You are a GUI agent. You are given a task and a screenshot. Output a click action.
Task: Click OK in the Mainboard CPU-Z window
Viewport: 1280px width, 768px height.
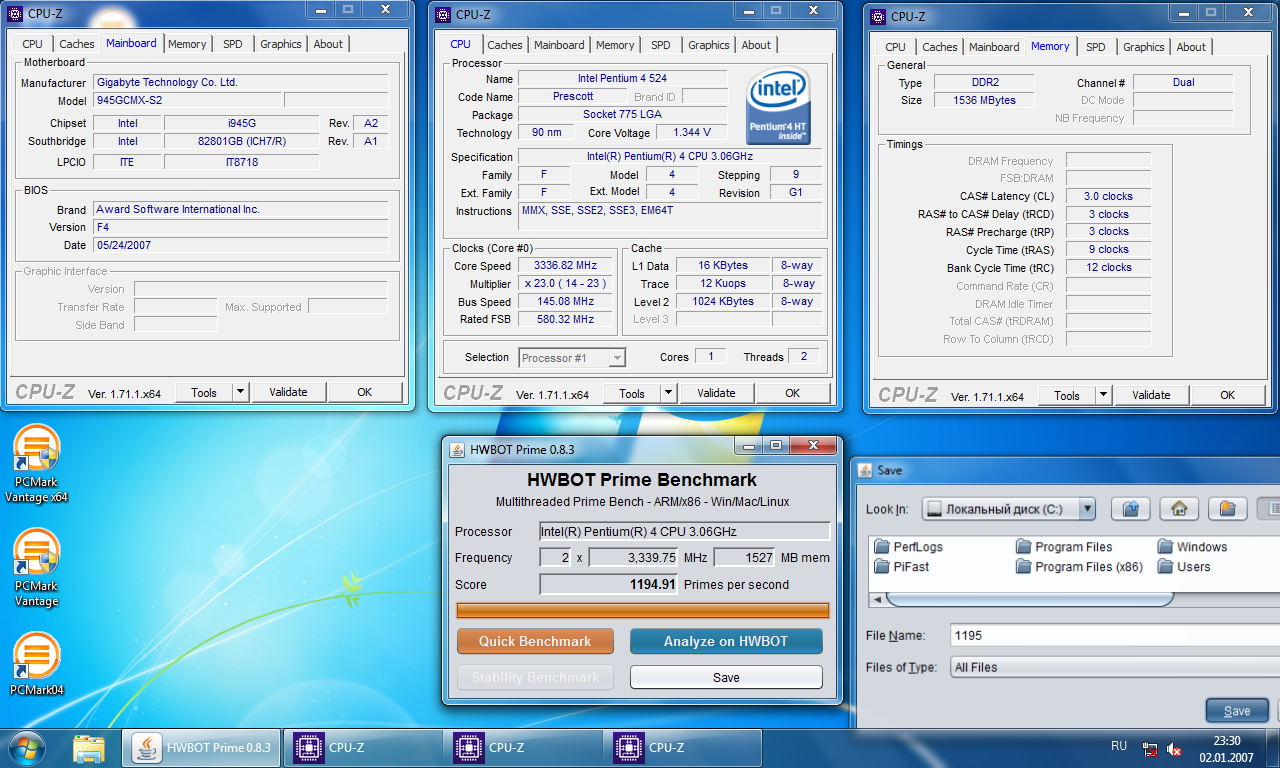pyautogui.click(x=365, y=392)
